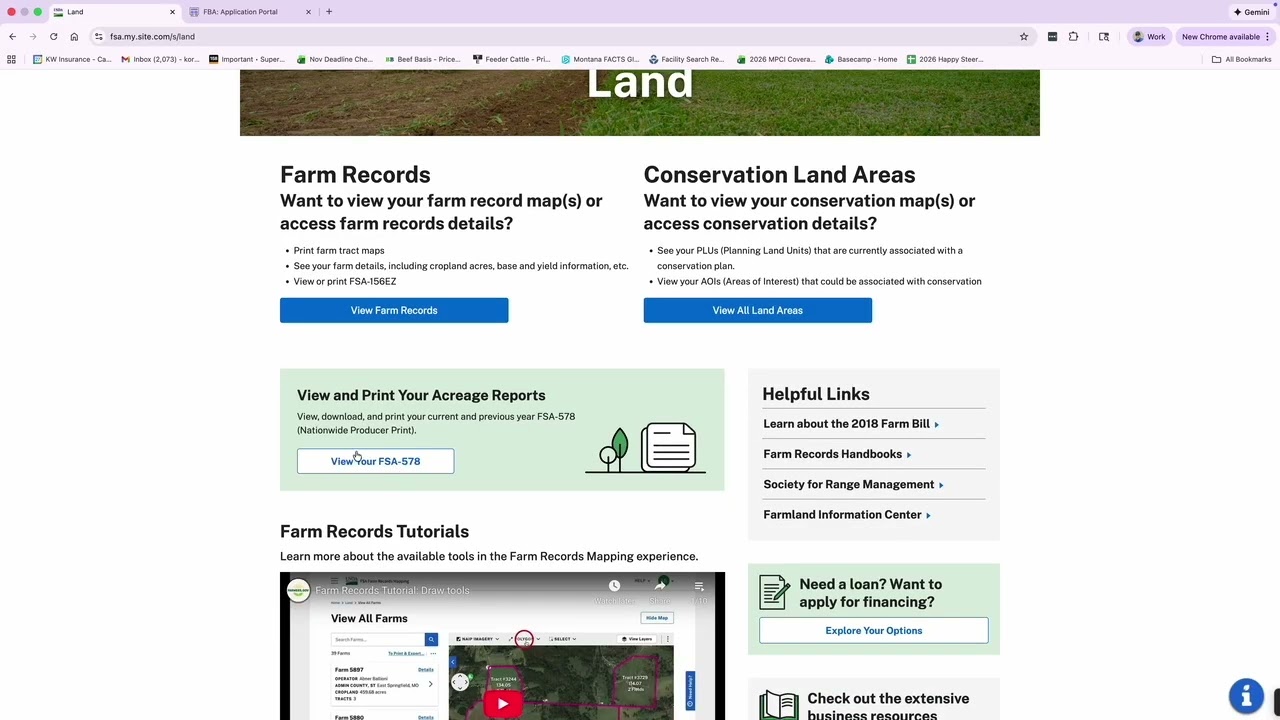
Task: Close the Land tab
Action: pos(172,12)
